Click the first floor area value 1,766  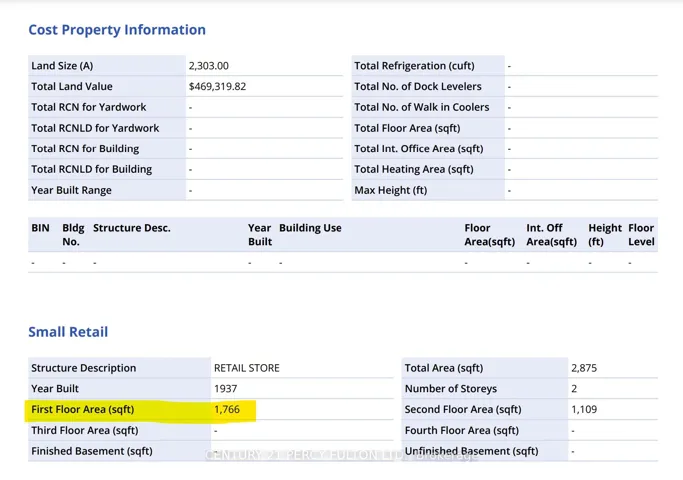227,409
